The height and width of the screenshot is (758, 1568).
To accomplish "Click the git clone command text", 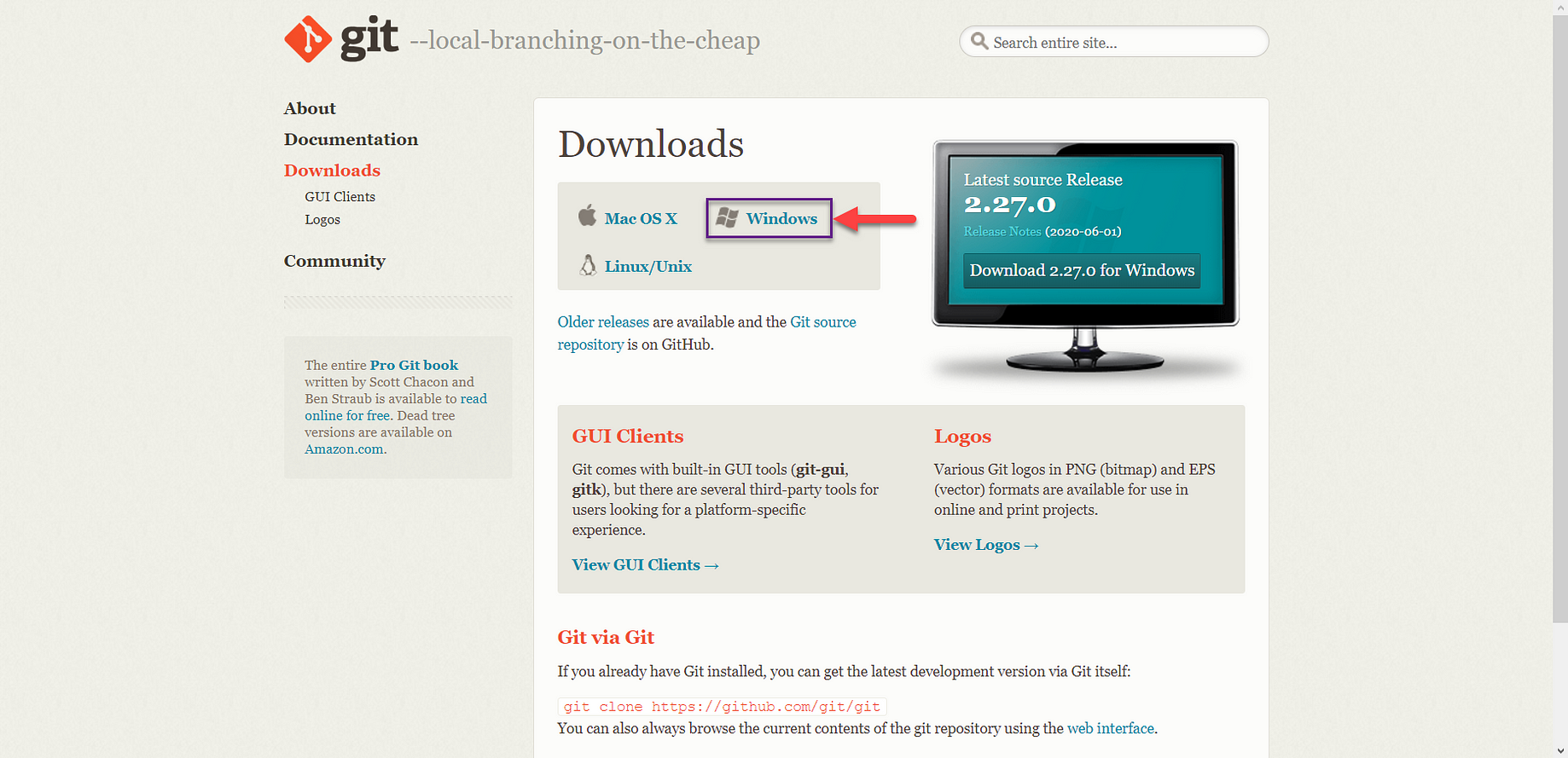I will pos(722,707).
